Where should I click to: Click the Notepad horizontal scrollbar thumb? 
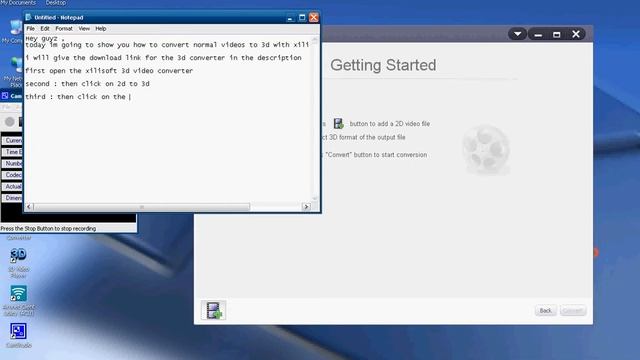[x=142, y=207]
